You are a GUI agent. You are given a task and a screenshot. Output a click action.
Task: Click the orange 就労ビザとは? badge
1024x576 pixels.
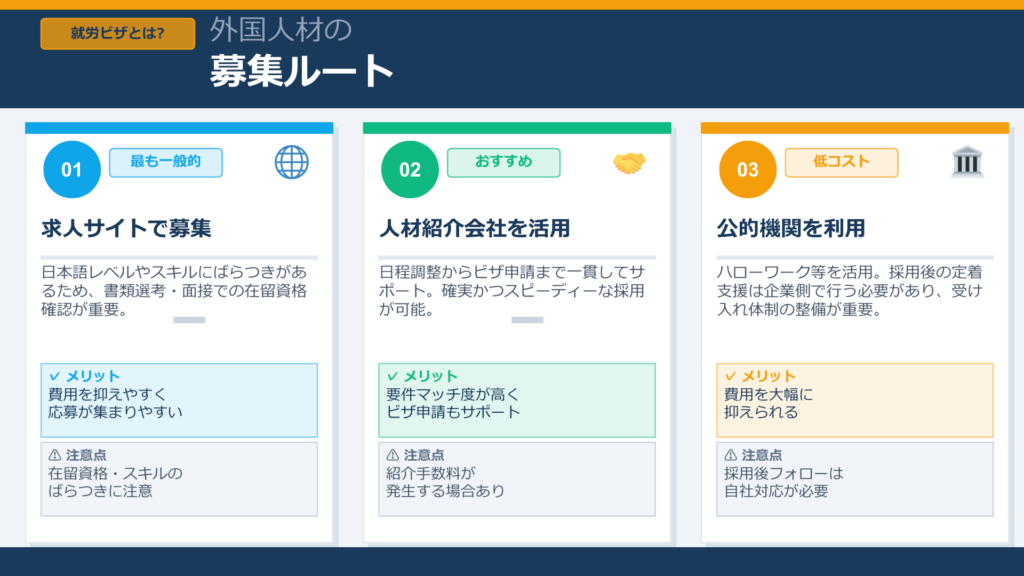click(117, 33)
